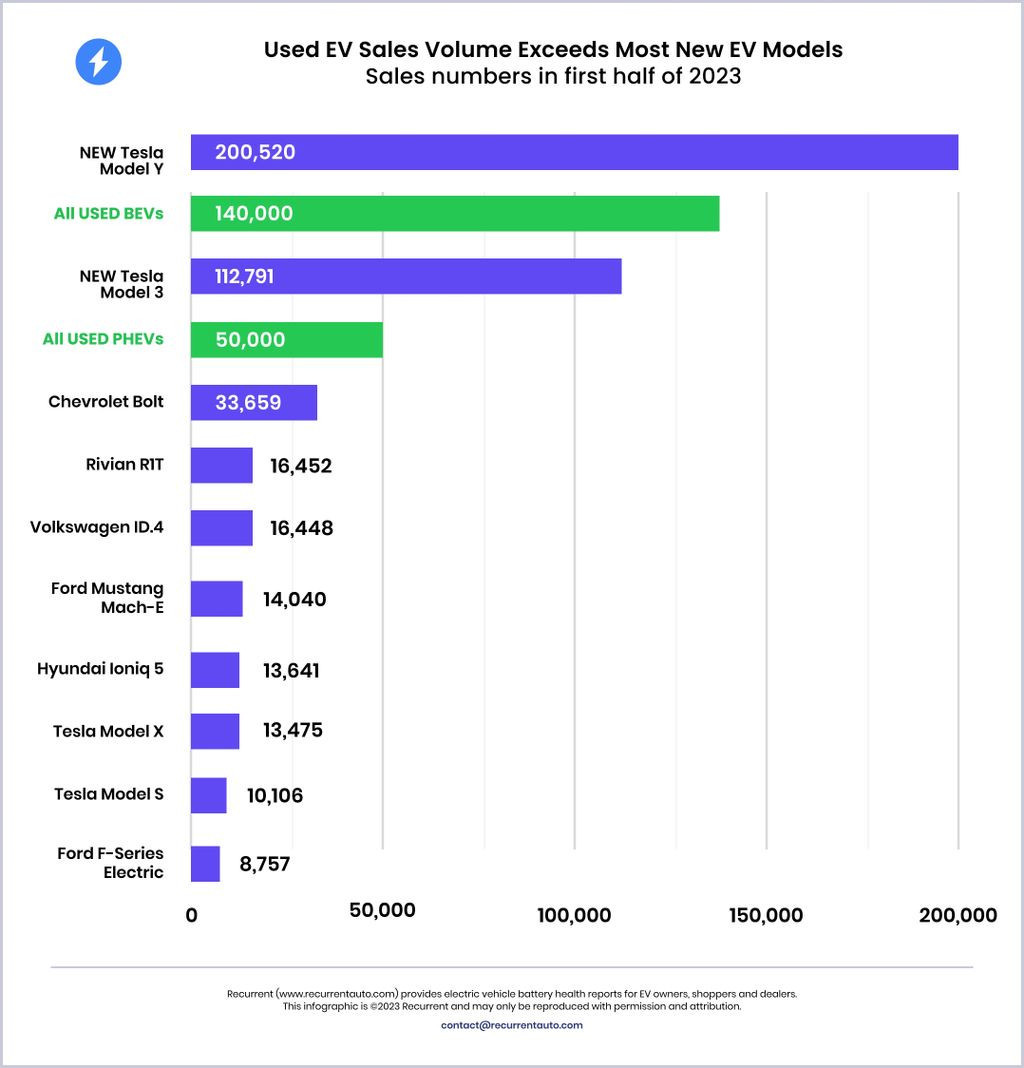The height and width of the screenshot is (1068, 1024).
Task: Click the Recurrent lightning bolt logo
Action: tap(98, 62)
